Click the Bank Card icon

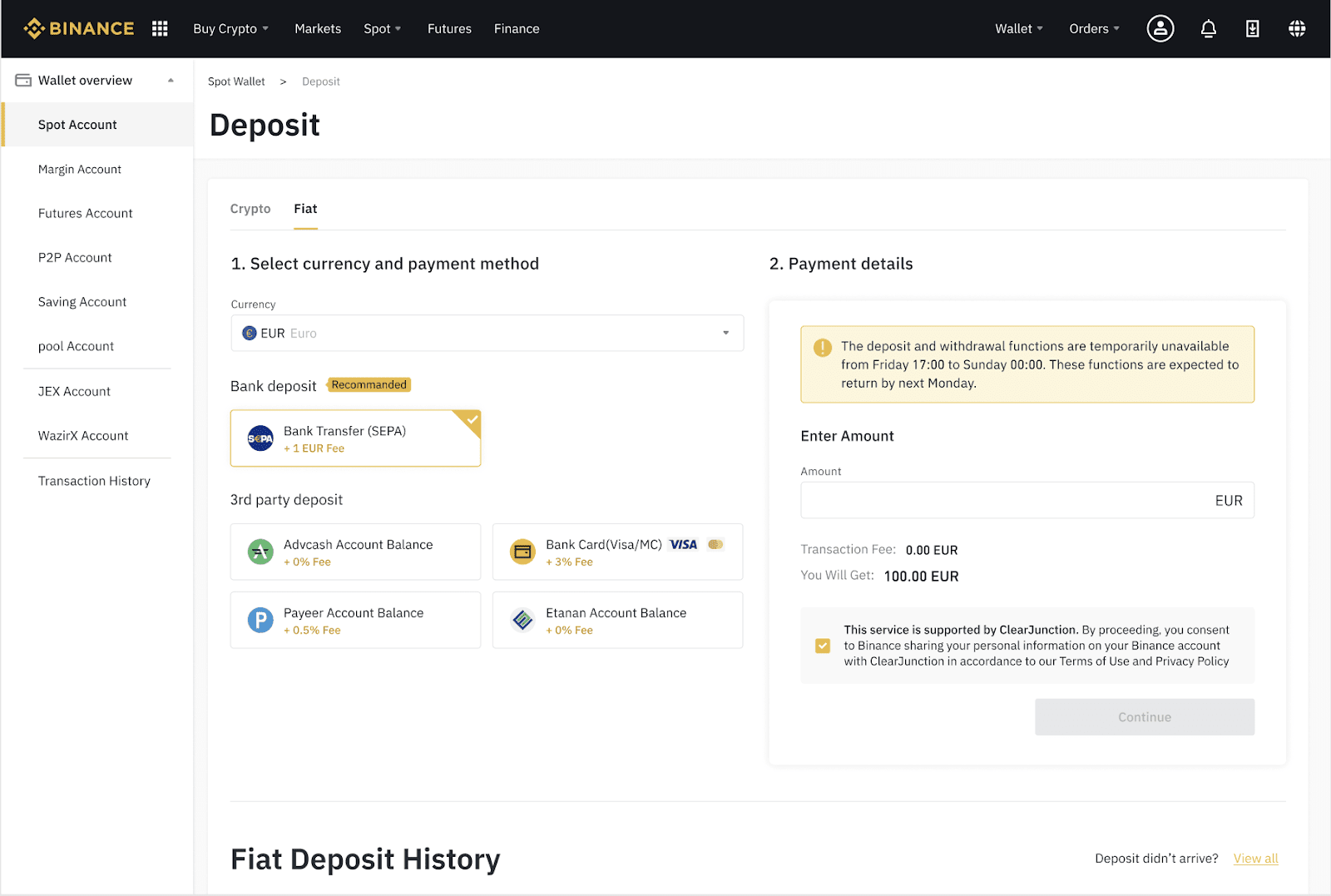click(522, 552)
